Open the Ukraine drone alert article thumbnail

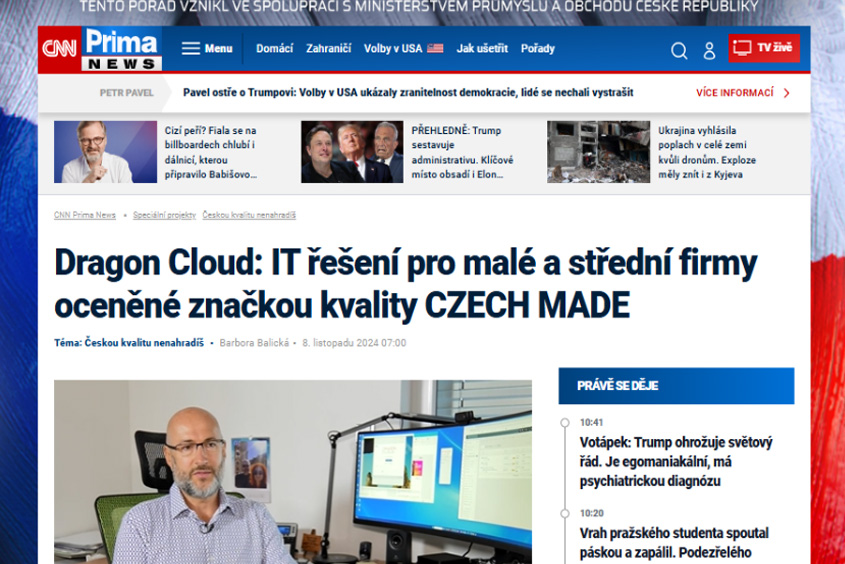pyautogui.click(x=598, y=152)
